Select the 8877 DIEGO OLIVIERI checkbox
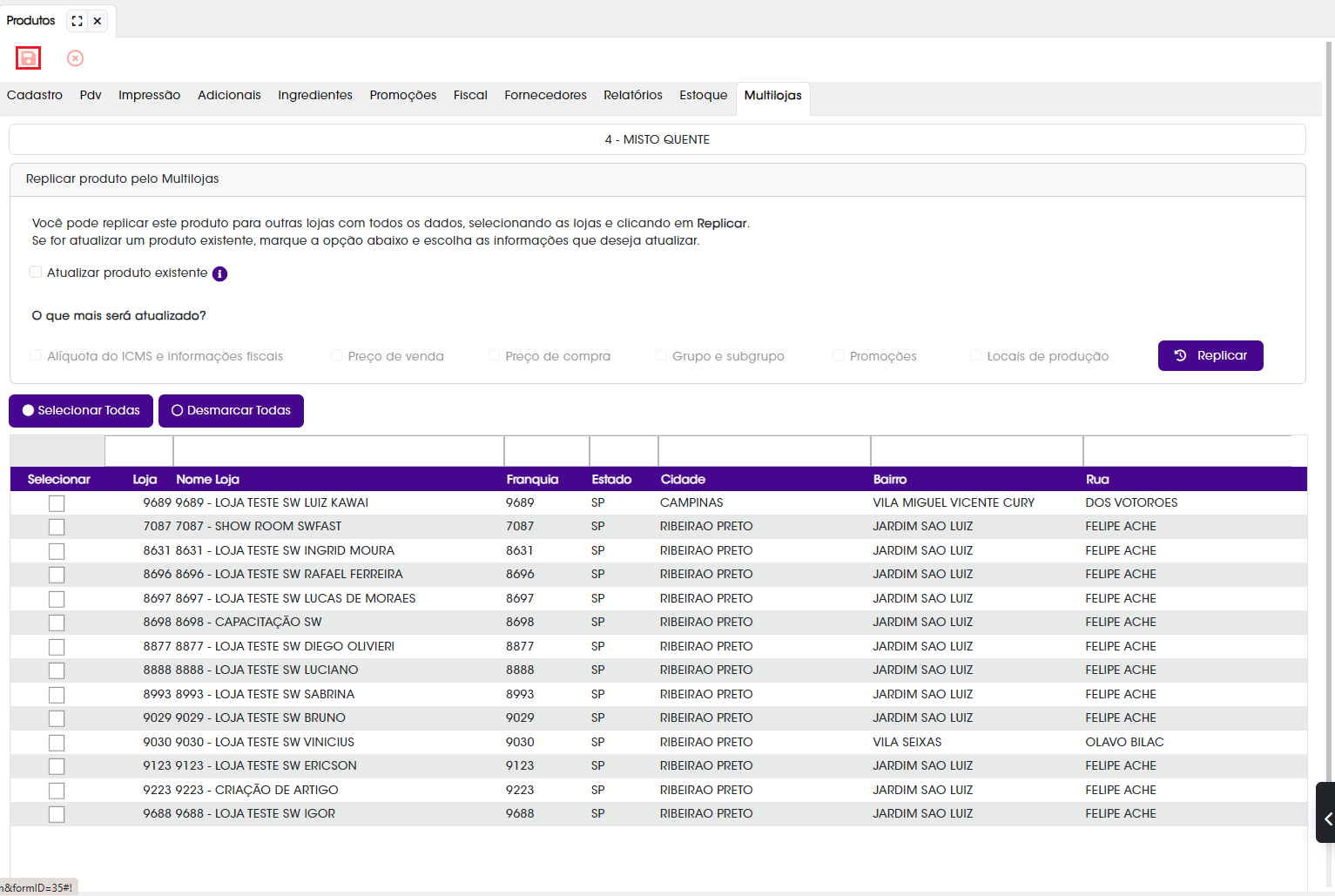Image resolution: width=1335 pixels, height=896 pixels. click(57, 647)
